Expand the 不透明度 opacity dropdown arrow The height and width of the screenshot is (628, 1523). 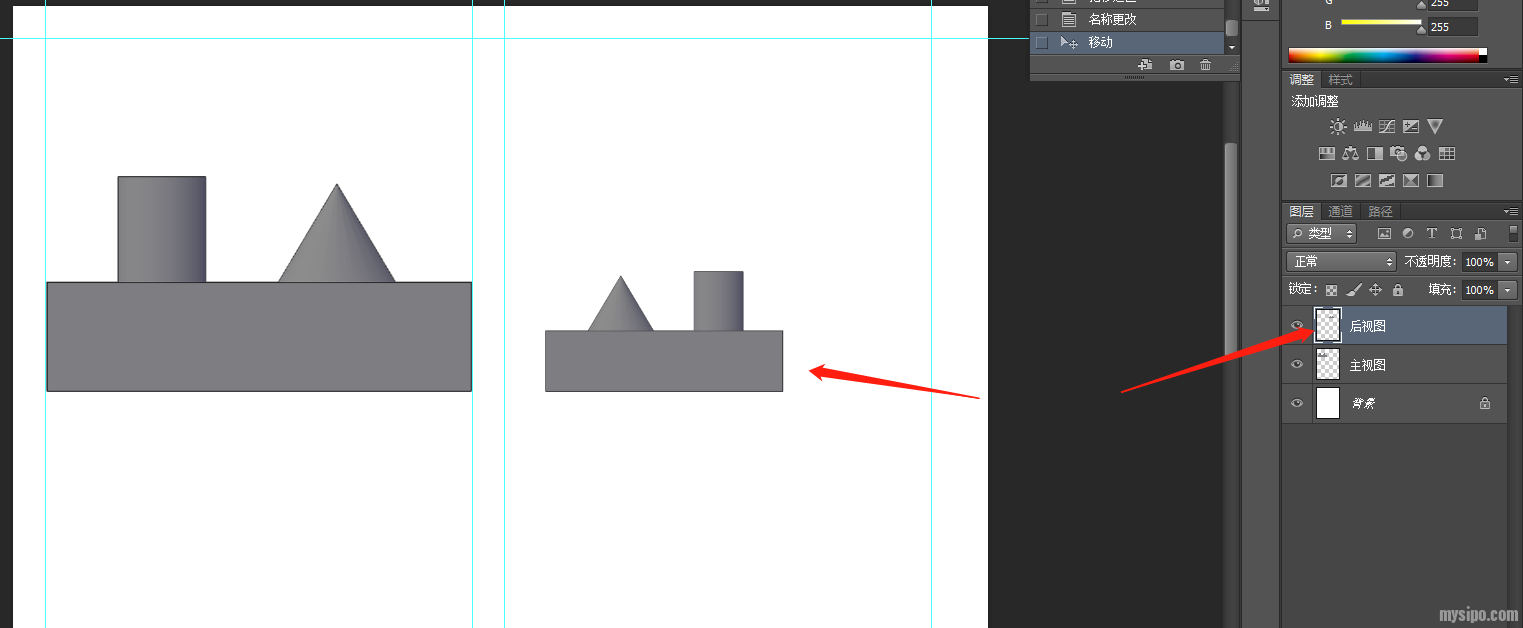coord(1507,262)
